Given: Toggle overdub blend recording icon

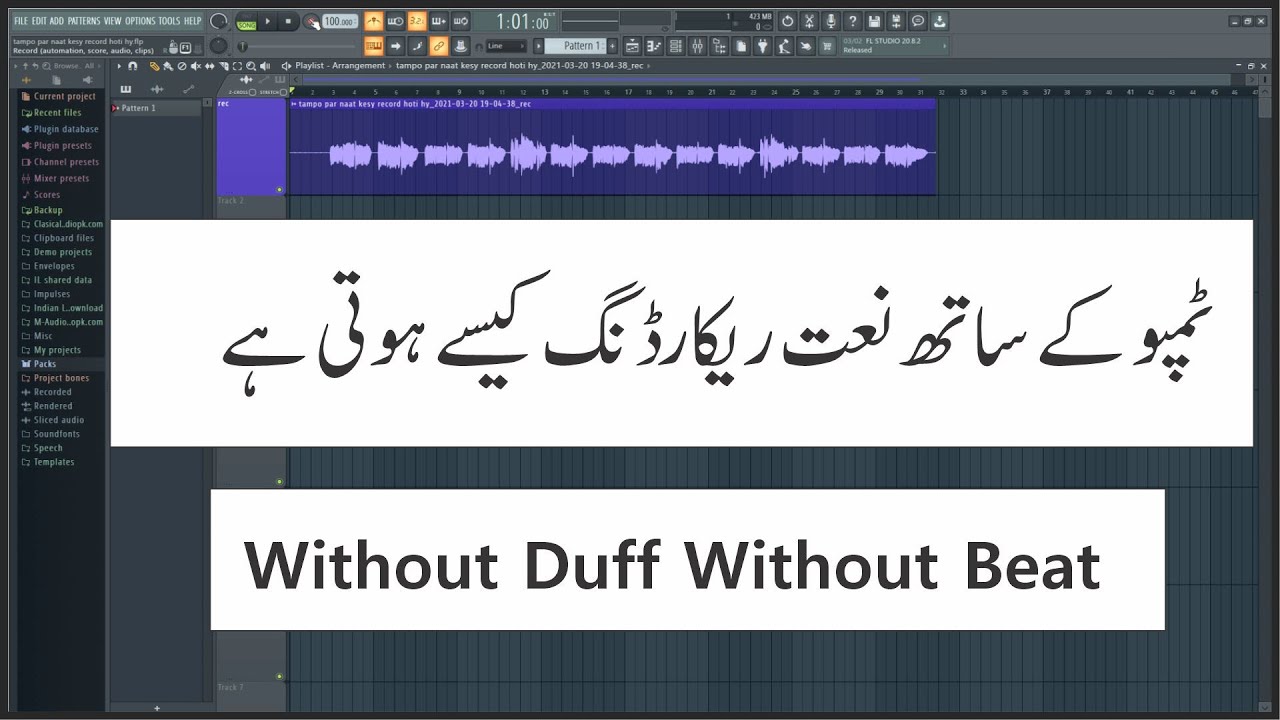Looking at the screenshot, I should click(x=439, y=21).
